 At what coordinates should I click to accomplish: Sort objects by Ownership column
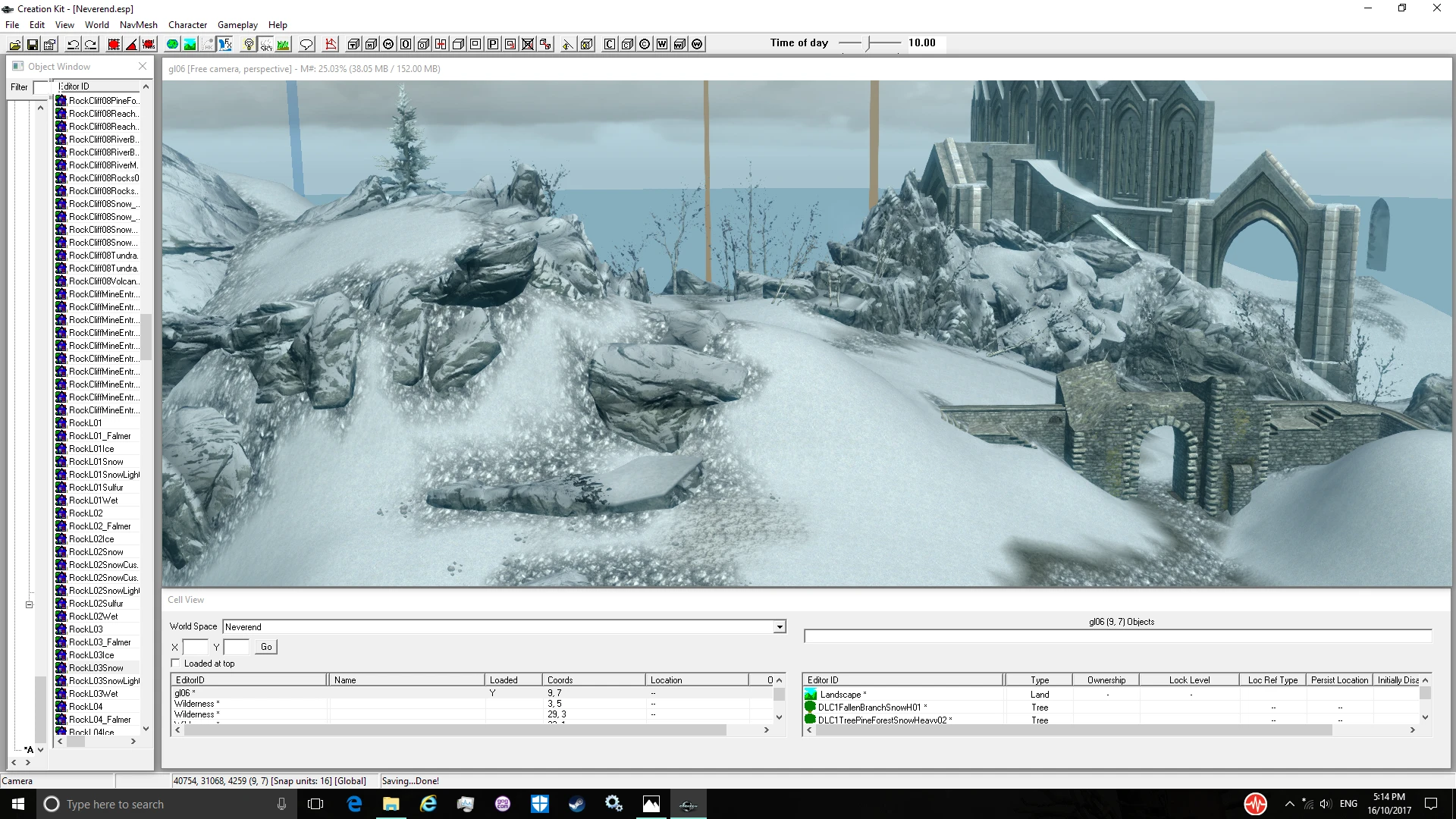click(x=1106, y=680)
